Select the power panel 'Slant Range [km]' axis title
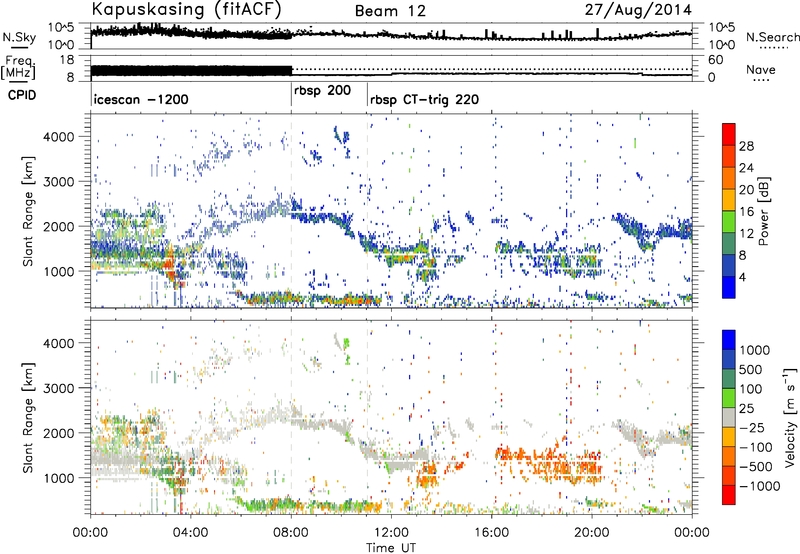Screen dimensions: 800x554 pos(28,211)
